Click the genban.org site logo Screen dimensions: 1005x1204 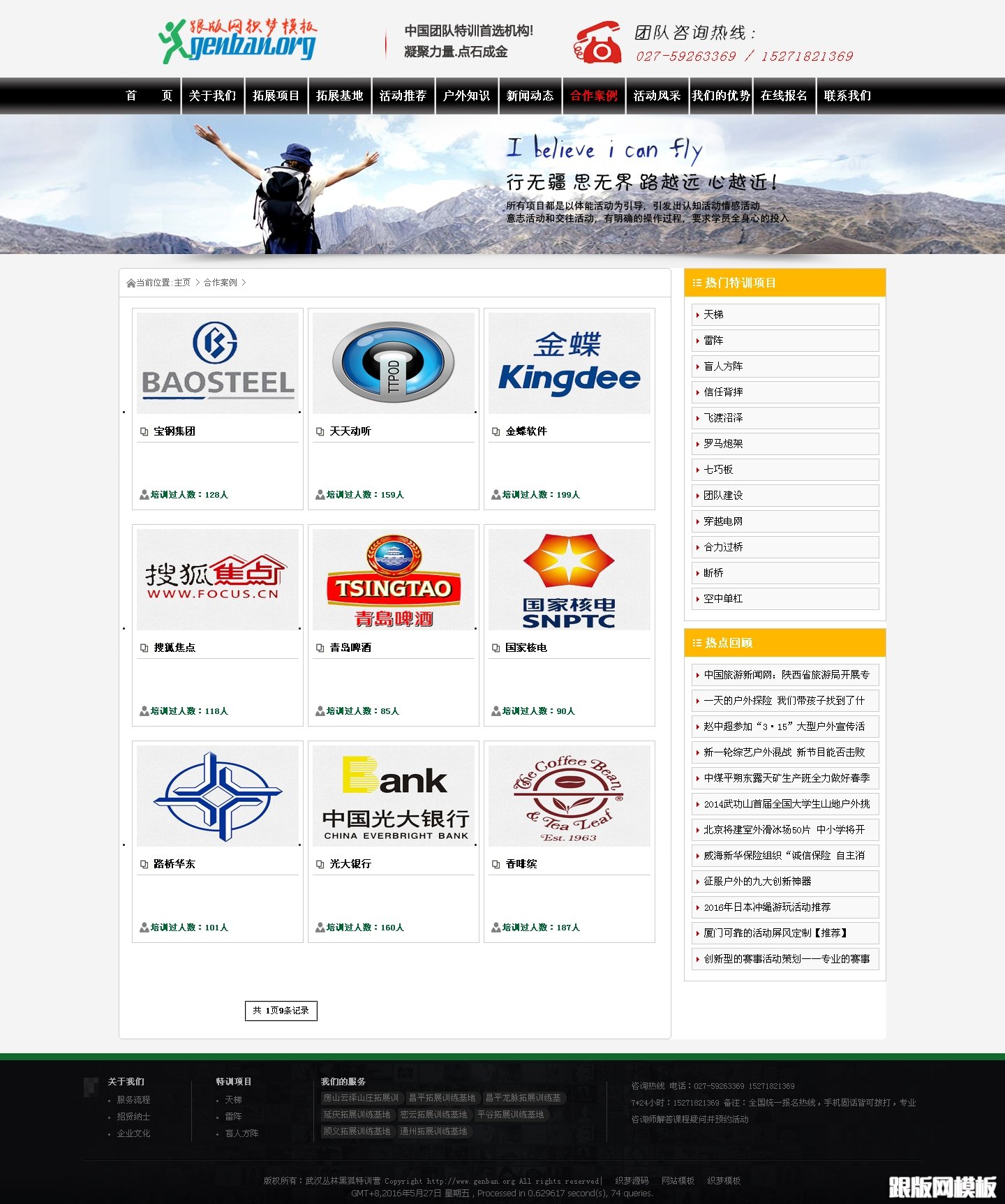237,41
